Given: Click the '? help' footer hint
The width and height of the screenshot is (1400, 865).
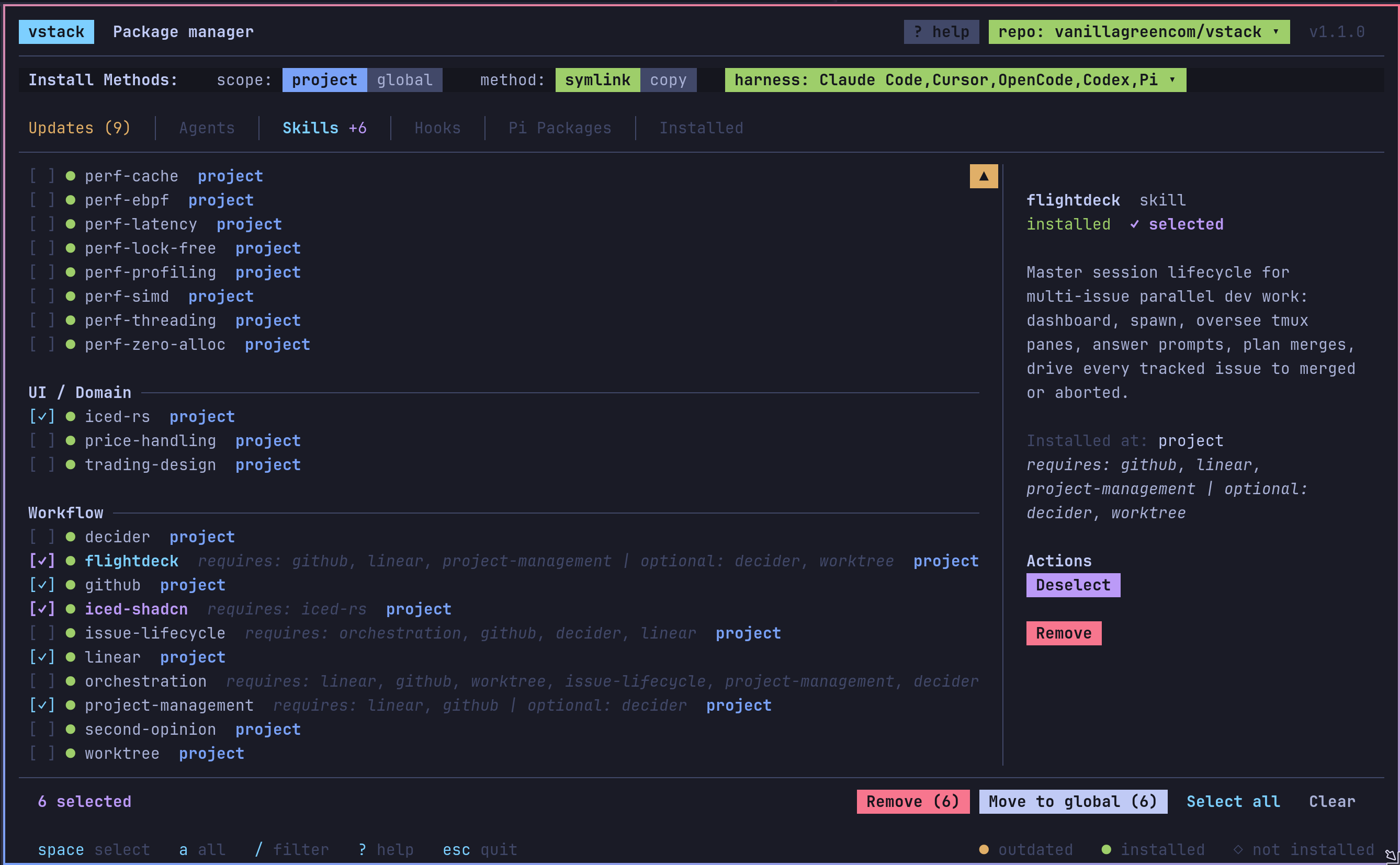Looking at the screenshot, I should [386, 849].
